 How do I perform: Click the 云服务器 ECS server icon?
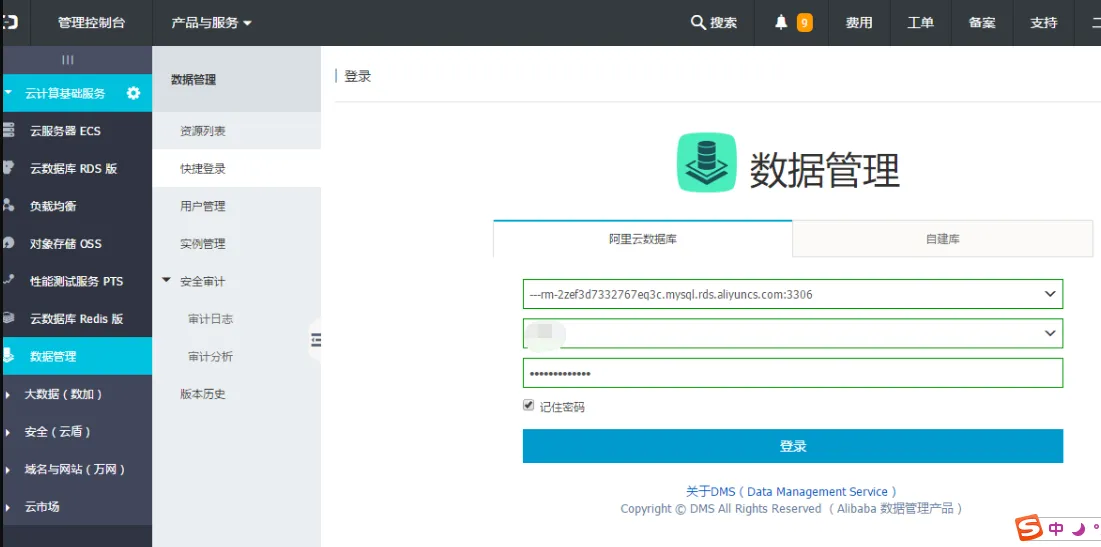[8, 130]
